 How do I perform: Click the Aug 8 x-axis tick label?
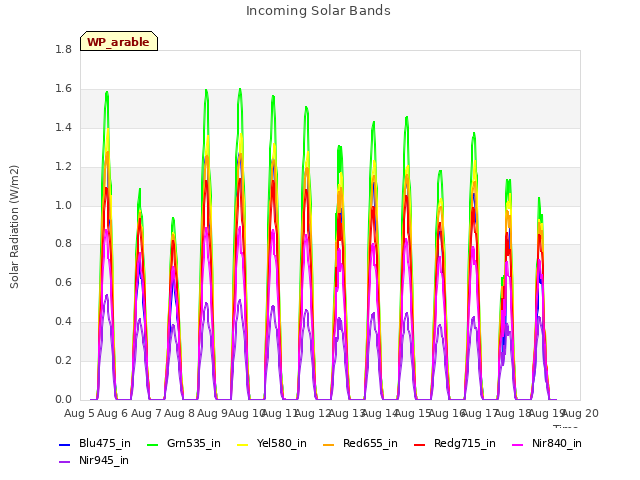tap(179, 413)
